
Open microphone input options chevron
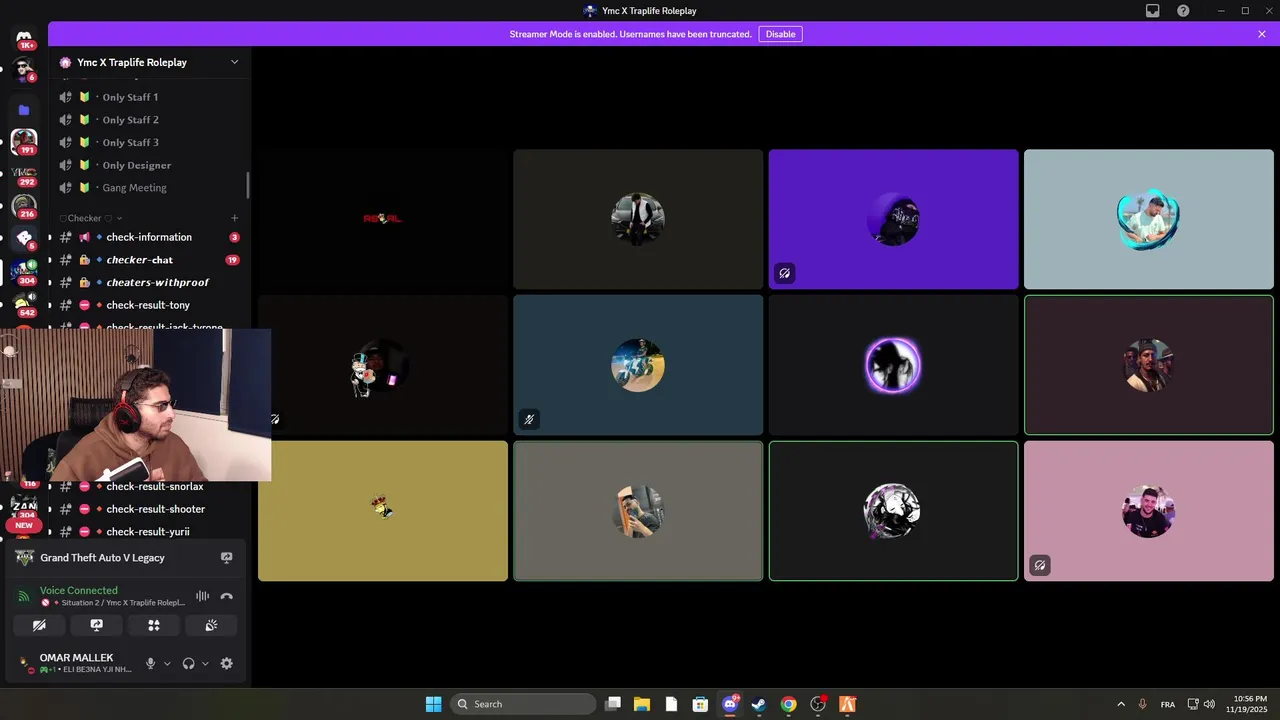point(167,664)
